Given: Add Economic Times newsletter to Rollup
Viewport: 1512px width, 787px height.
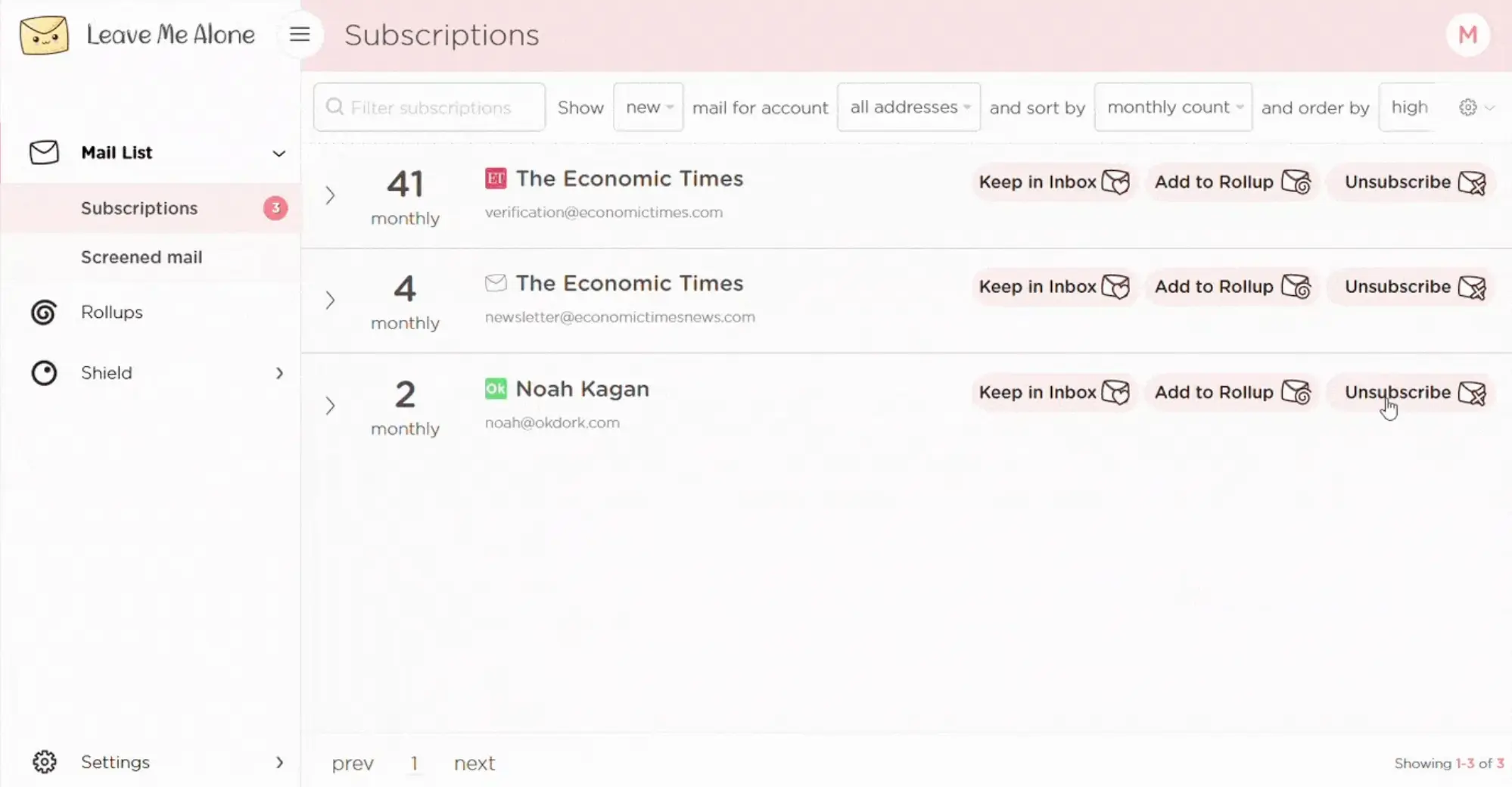Looking at the screenshot, I should [x=1231, y=287].
